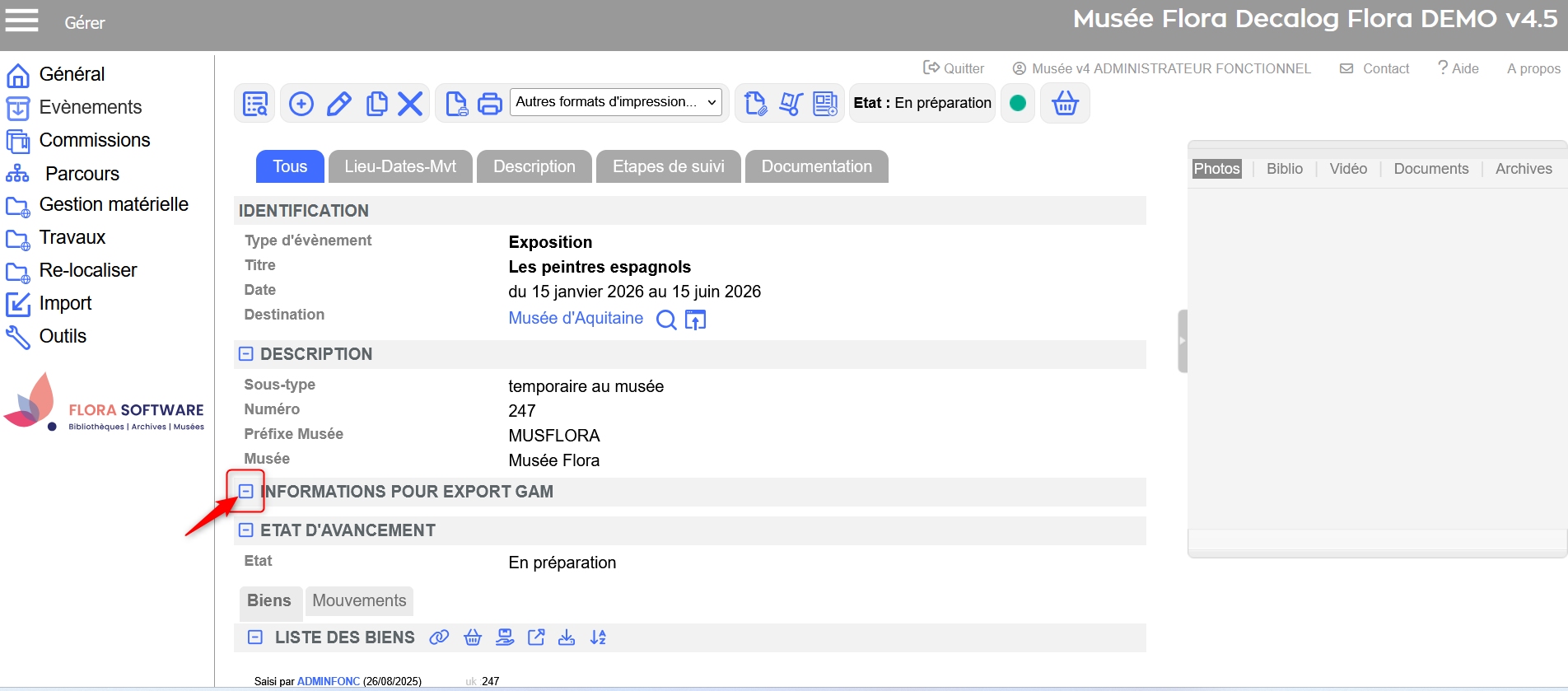Switch to the Etapes de suivi tab
This screenshot has height=691, width=1568.
(668, 166)
